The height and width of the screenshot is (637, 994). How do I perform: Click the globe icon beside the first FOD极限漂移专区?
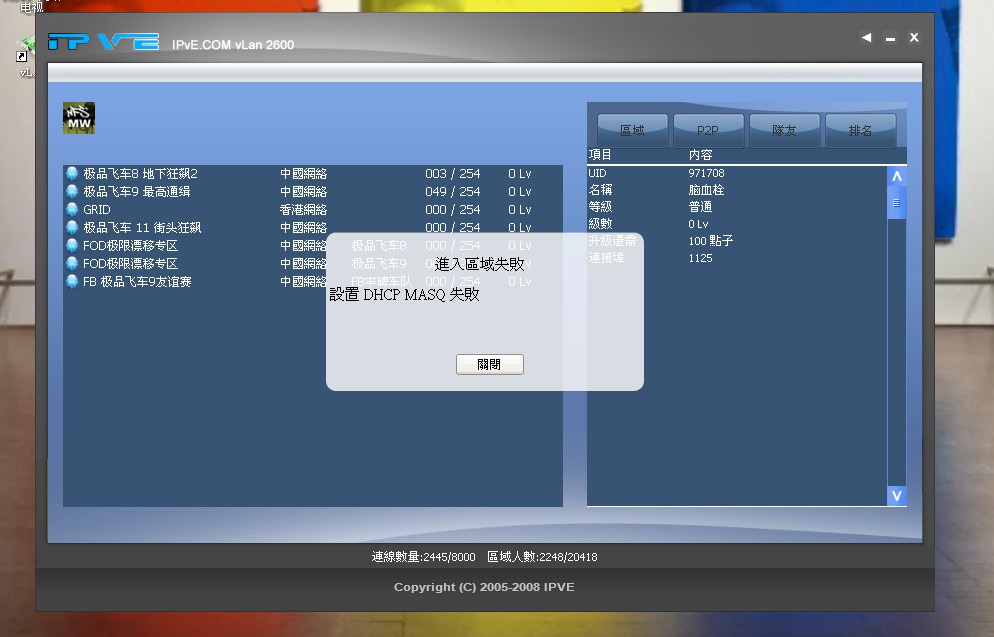pos(72,245)
